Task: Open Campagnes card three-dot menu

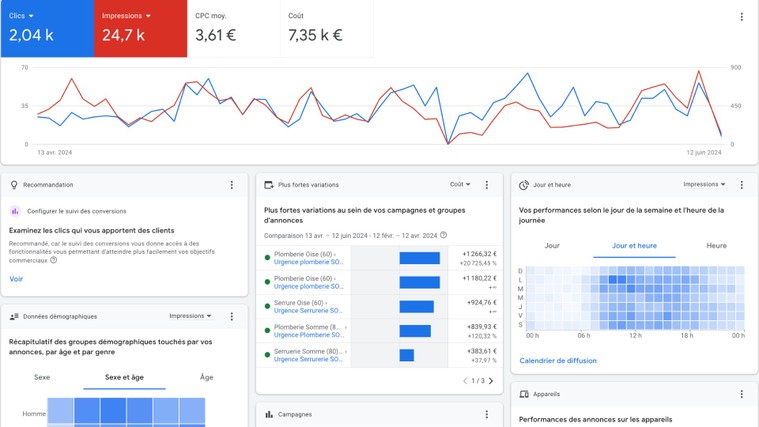Action: point(486,414)
